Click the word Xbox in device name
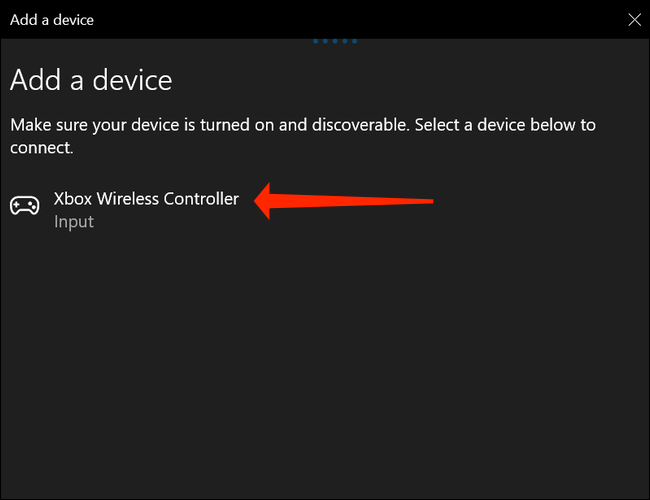 click(73, 199)
